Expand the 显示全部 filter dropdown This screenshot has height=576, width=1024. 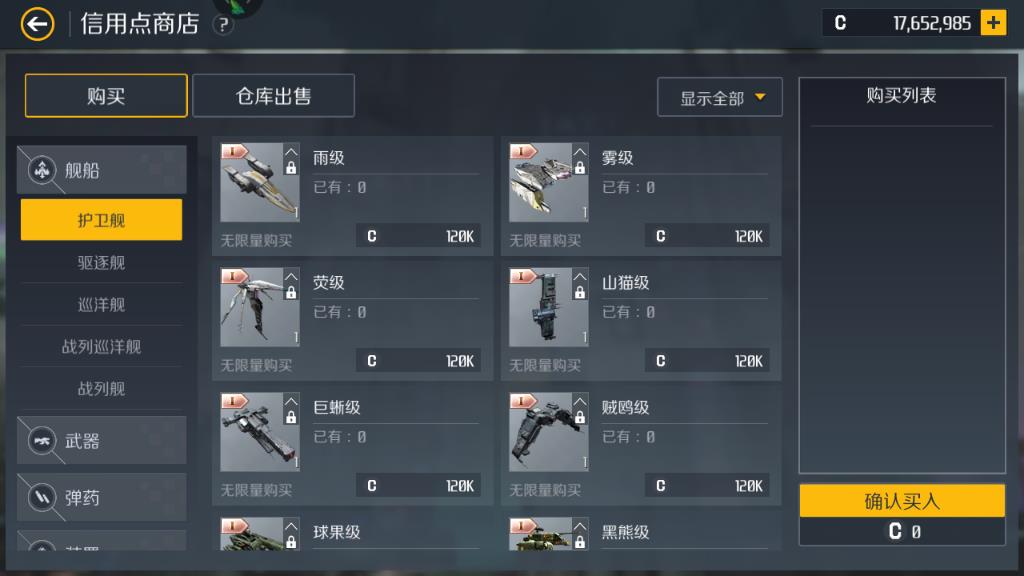[720, 97]
